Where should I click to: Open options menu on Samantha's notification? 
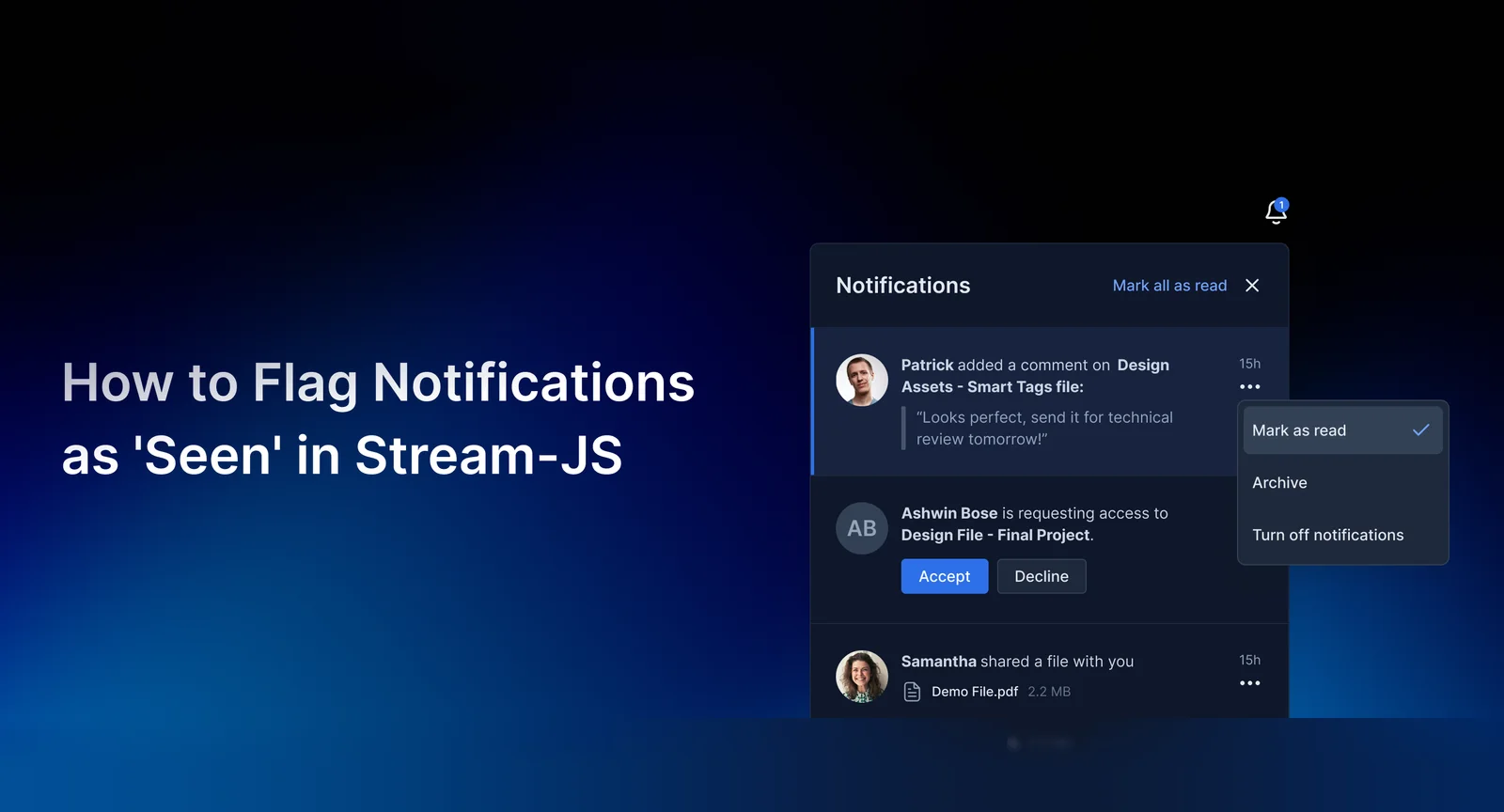click(1249, 683)
